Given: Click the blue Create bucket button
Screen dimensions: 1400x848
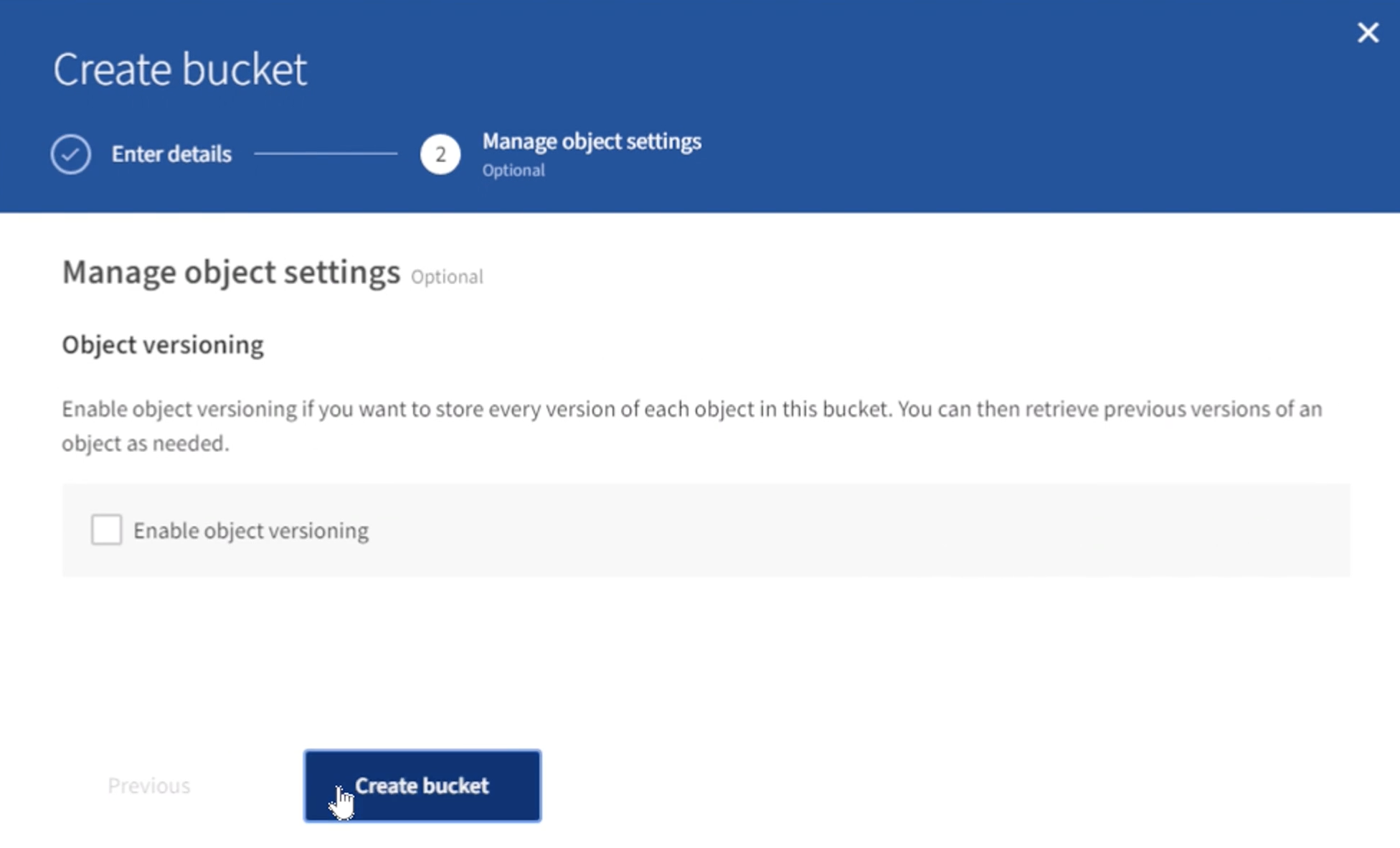Looking at the screenshot, I should coord(422,786).
